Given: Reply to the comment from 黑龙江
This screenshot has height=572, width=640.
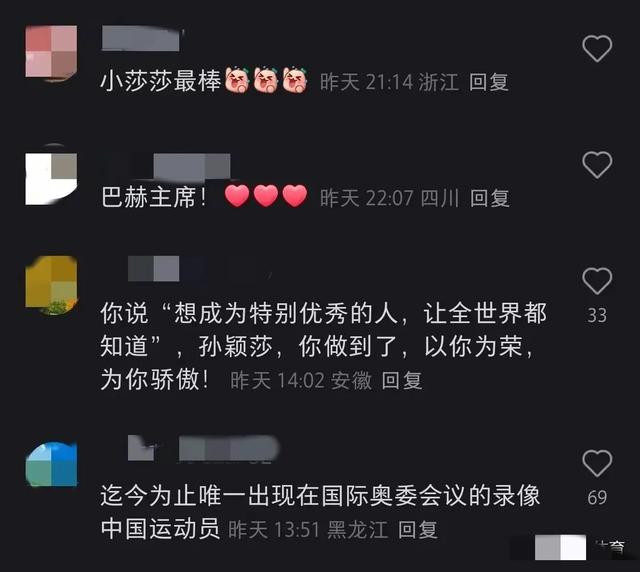Looking at the screenshot, I should click(418, 530).
